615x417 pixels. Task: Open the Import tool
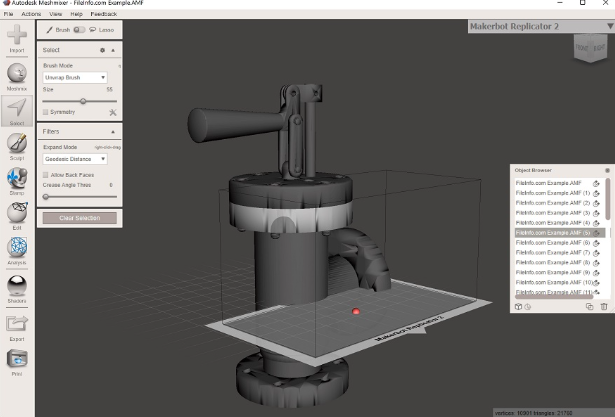(x=17, y=38)
